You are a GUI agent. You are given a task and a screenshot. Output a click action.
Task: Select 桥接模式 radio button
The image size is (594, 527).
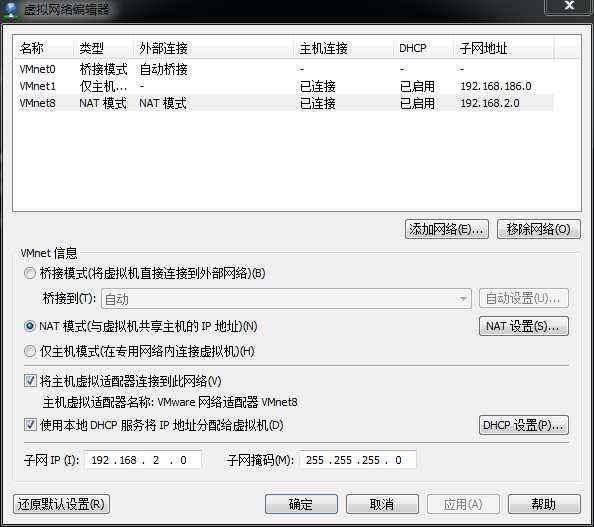pos(30,273)
